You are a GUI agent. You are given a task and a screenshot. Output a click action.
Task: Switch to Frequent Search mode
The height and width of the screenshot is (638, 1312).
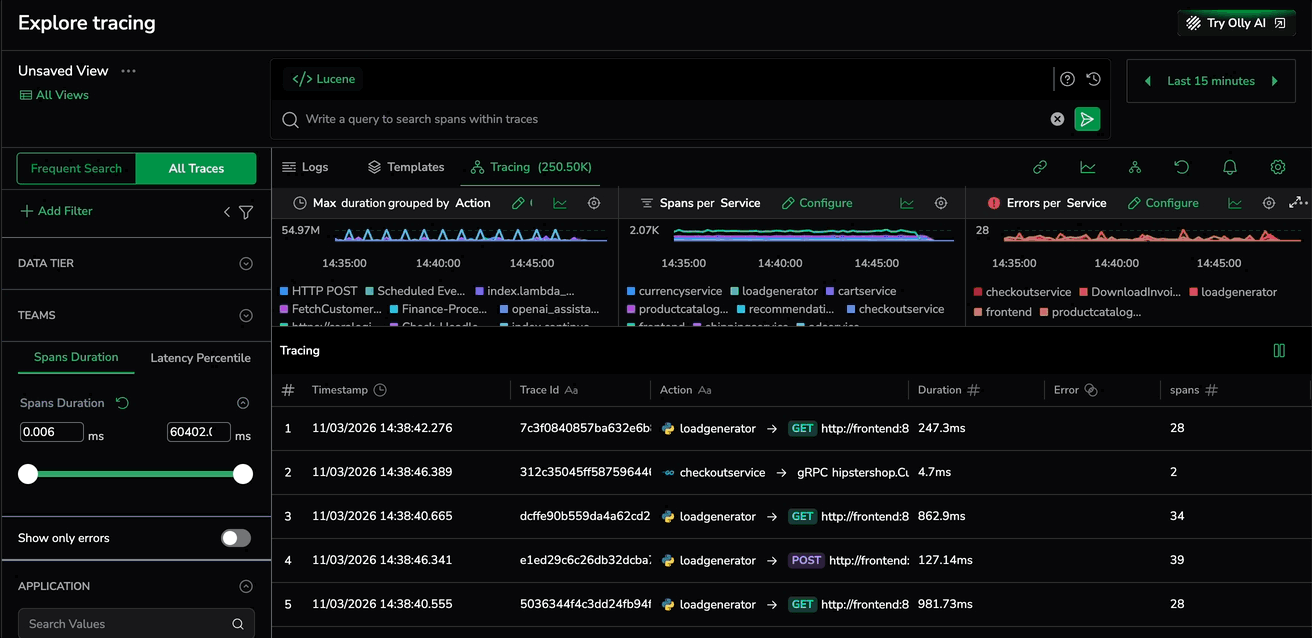(76, 168)
